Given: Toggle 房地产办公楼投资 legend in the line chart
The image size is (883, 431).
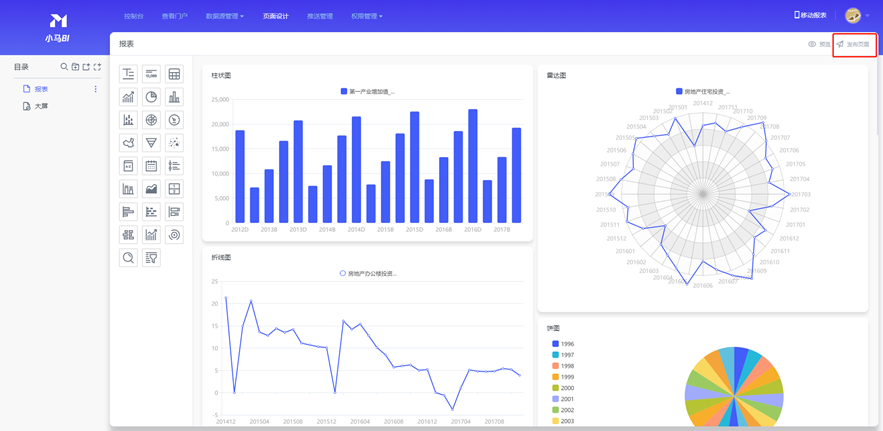Looking at the screenshot, I should (368, 273).
